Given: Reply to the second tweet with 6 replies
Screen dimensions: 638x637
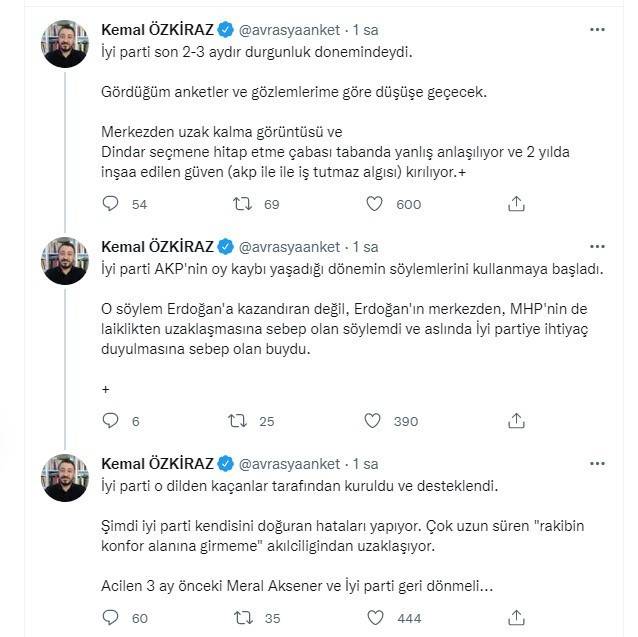Looking at the screenshot, I should point(111,421).
